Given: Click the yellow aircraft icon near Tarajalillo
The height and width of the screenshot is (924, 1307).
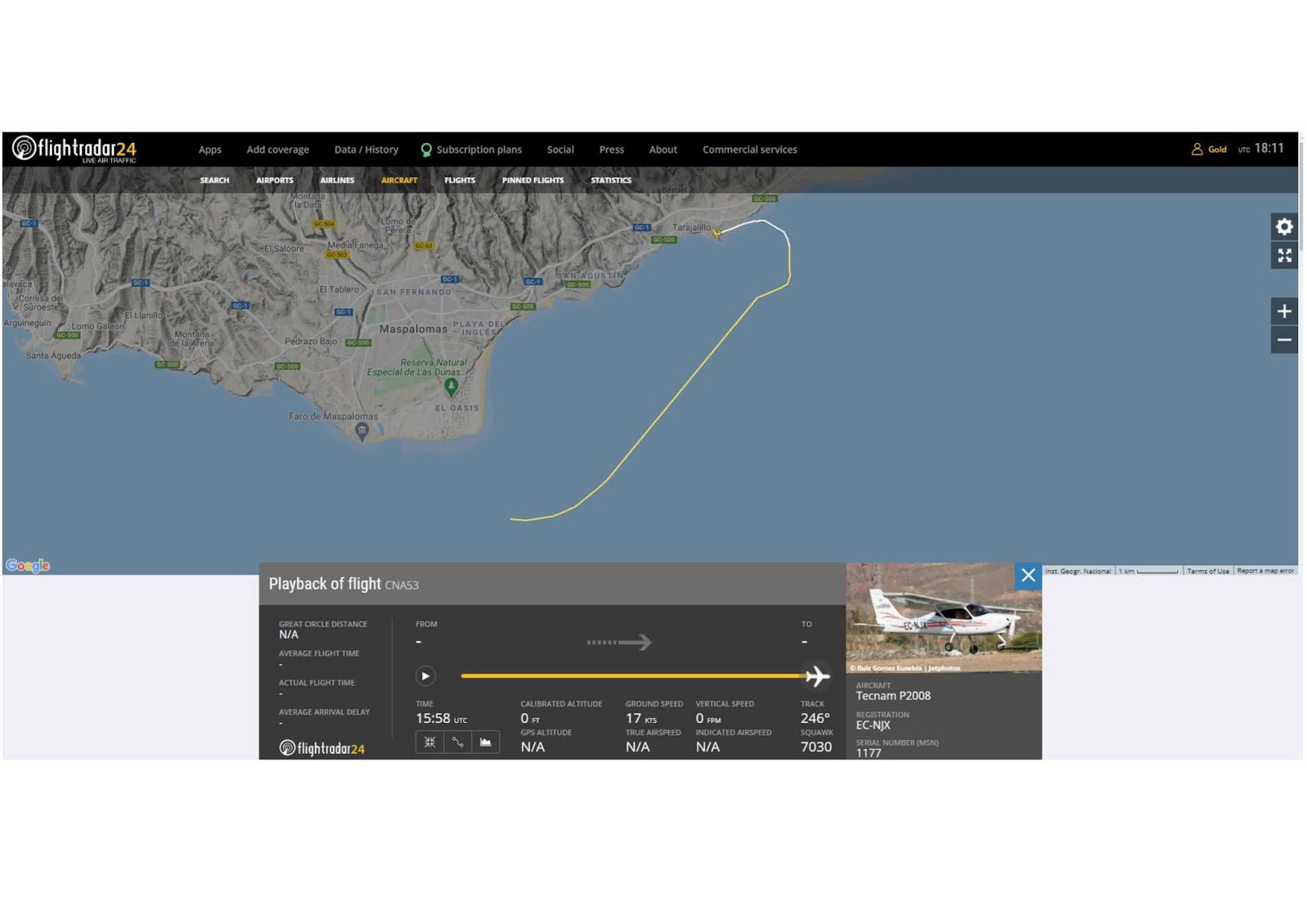Looking at the screenshot, I should [716, 234].
